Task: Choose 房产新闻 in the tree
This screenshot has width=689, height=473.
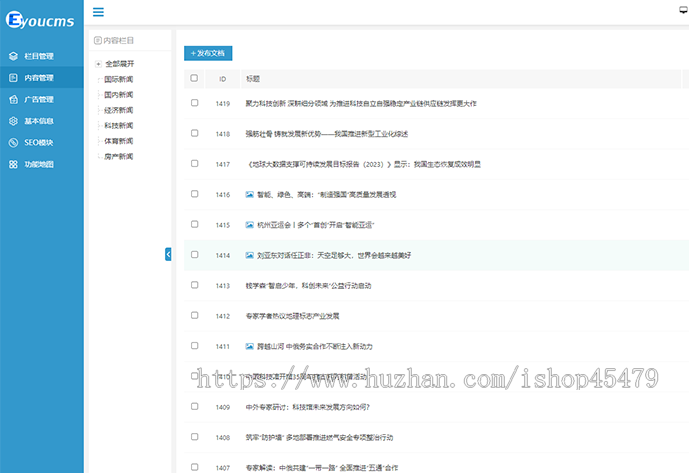Action: tap(119, 156)
